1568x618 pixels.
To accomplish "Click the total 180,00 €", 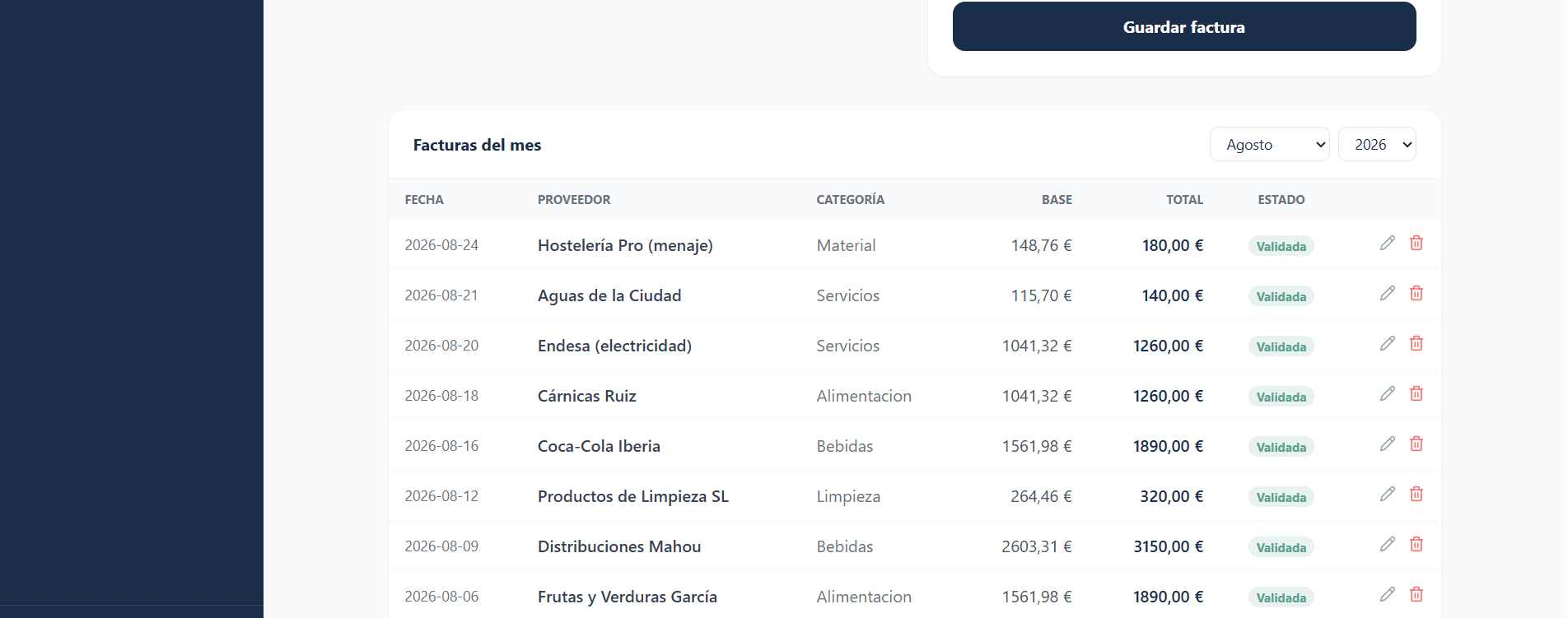I will pyautogui.click(x=1173, y=245).
